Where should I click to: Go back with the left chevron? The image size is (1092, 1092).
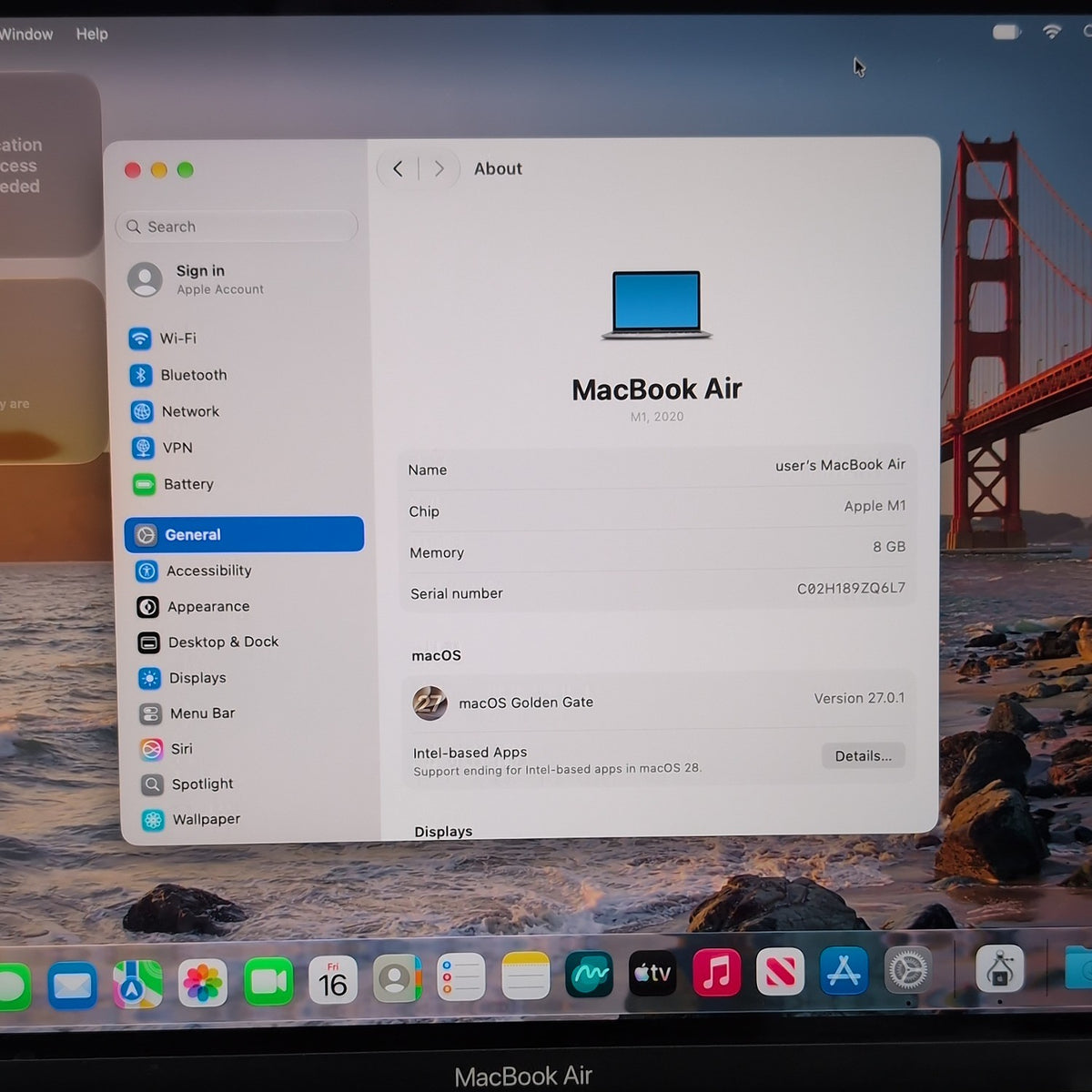coord(398,168)
